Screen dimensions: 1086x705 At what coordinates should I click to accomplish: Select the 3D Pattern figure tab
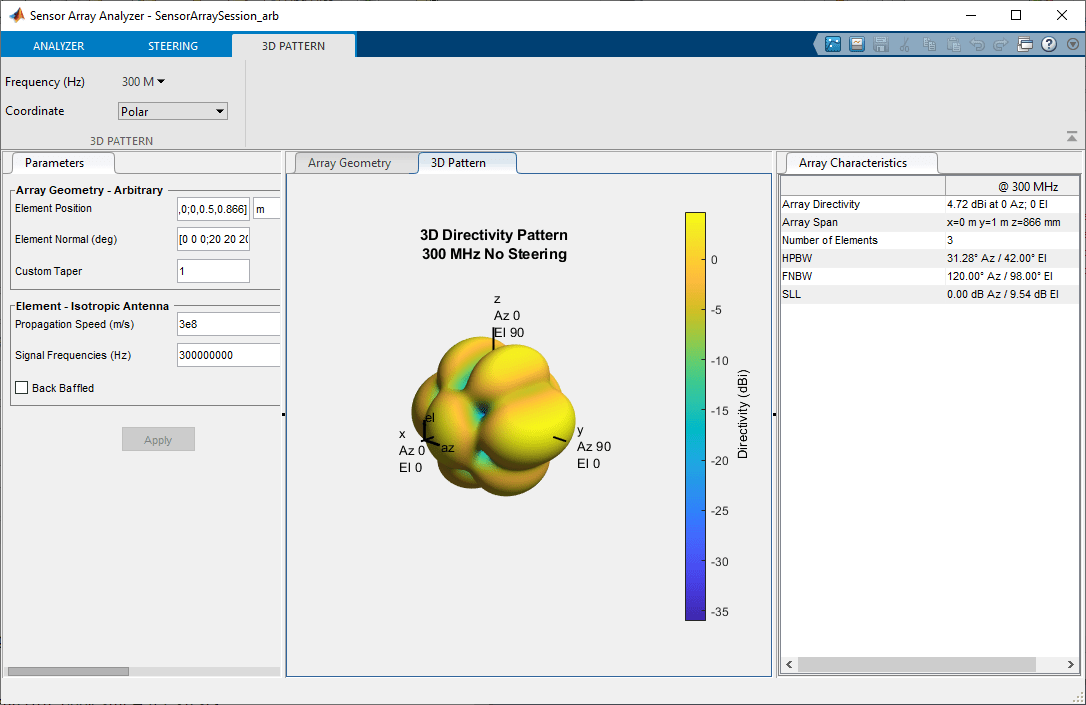[467, 163]
